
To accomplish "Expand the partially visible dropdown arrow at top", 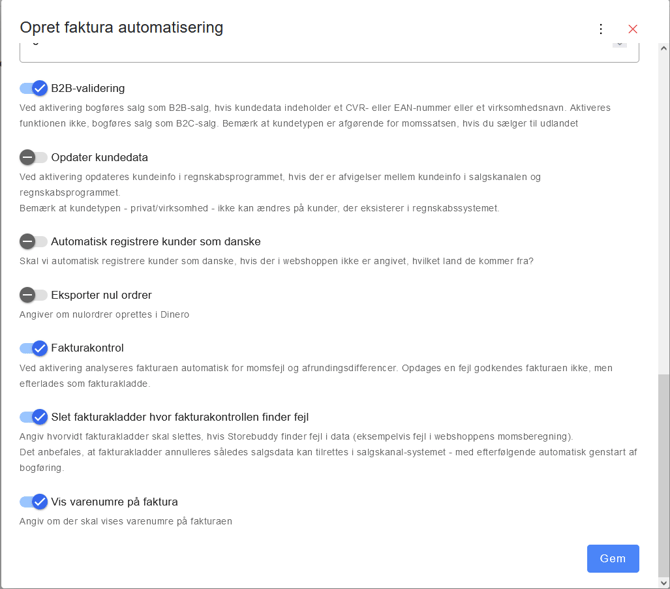I will tap(620, 44).
